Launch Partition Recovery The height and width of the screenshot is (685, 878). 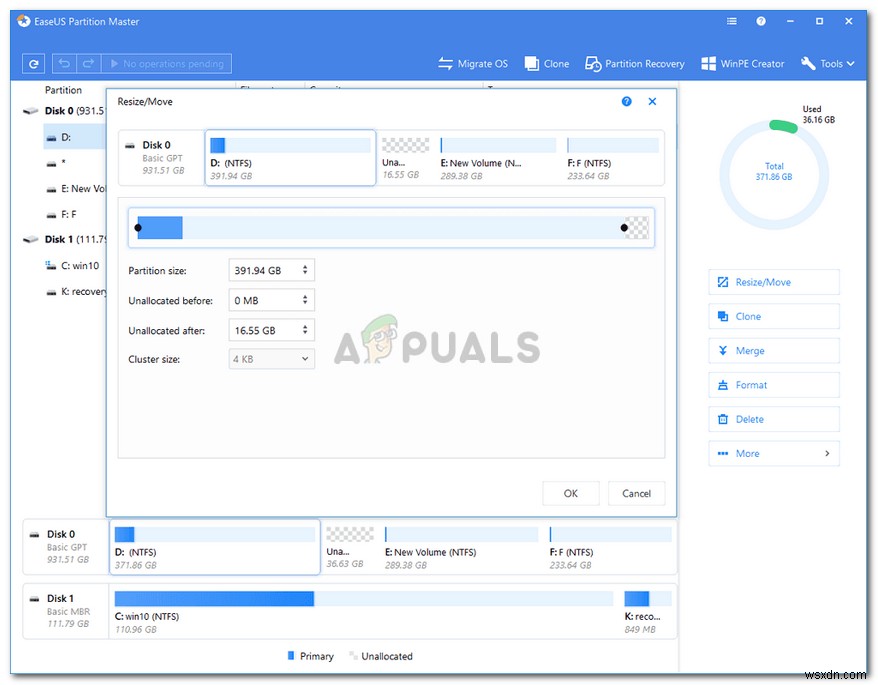pos(634,64)
